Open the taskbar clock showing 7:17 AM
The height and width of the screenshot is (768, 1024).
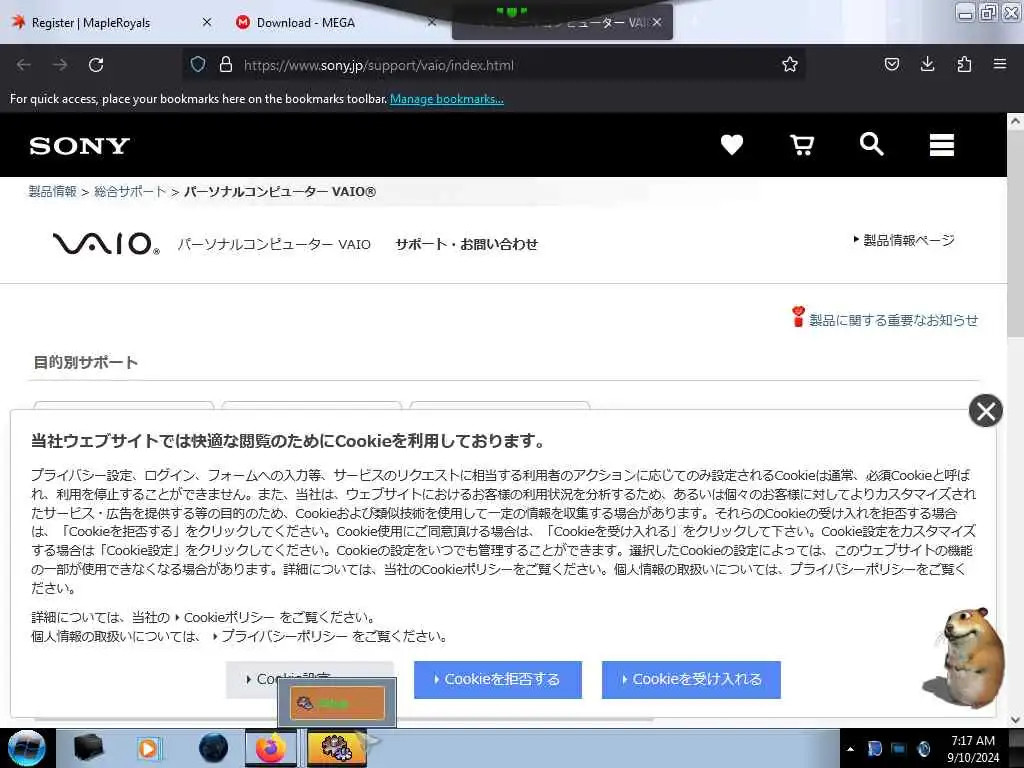pos(973,749)
